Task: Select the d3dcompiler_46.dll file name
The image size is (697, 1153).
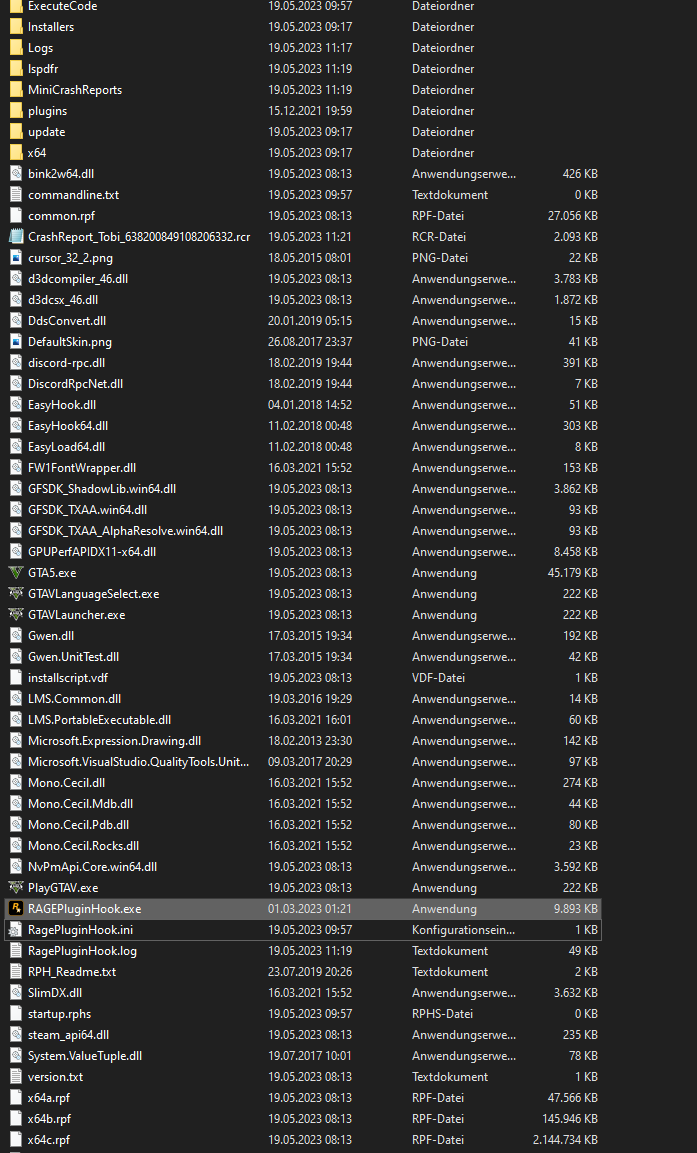Action: [79, 279]
